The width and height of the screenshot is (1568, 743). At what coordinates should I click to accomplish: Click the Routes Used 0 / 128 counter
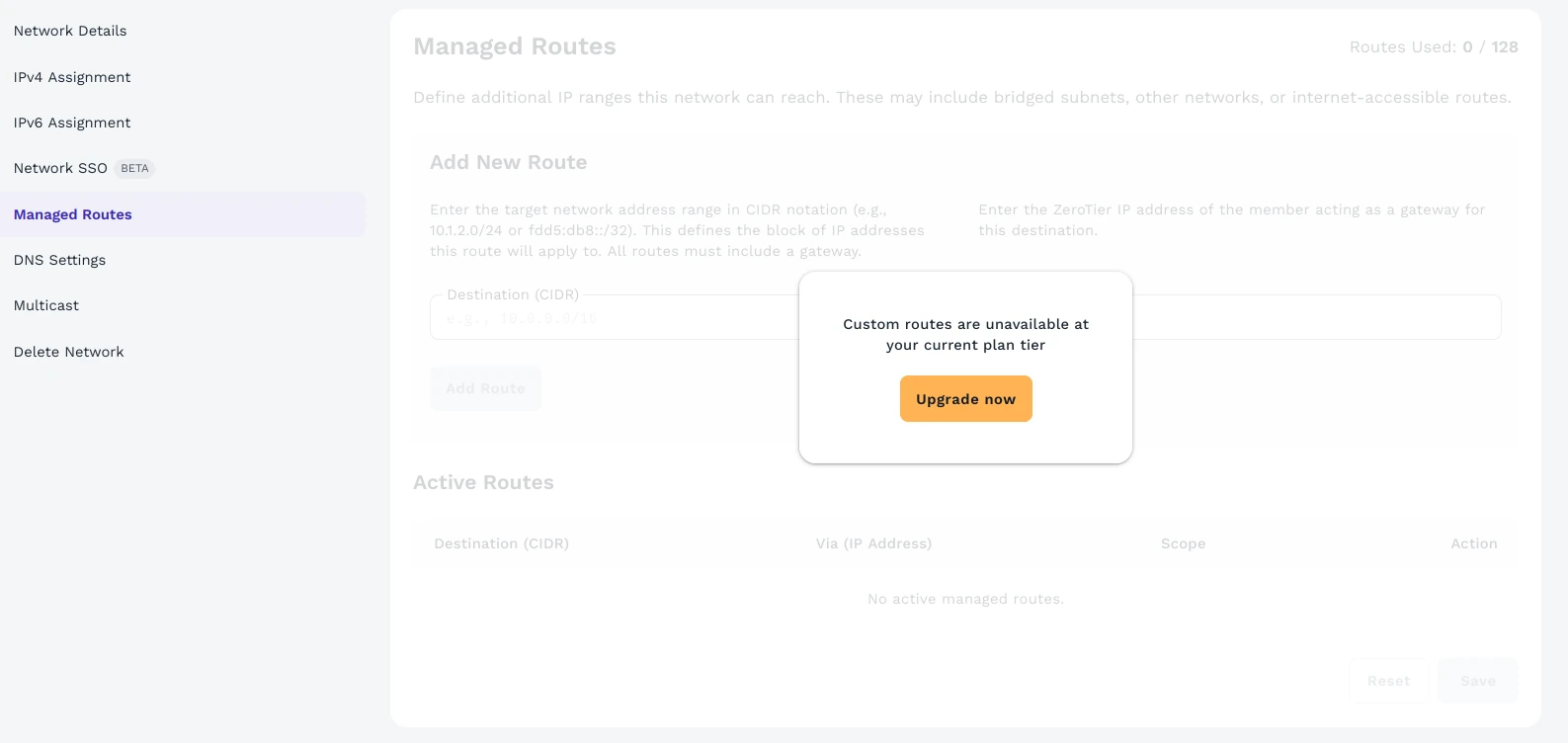[x=1434, y=46]
